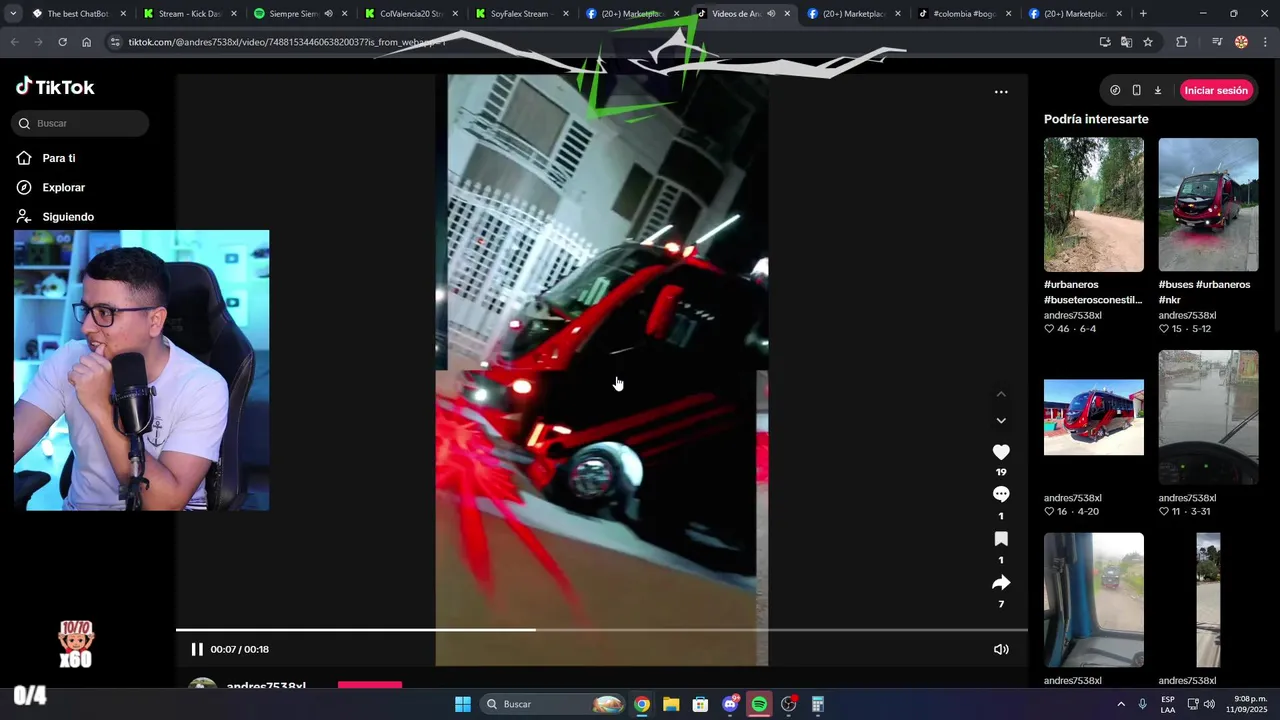This screenshot has width=1280, height=720.
Task: Open Discord from the taskbar
Action: point(730,704)
